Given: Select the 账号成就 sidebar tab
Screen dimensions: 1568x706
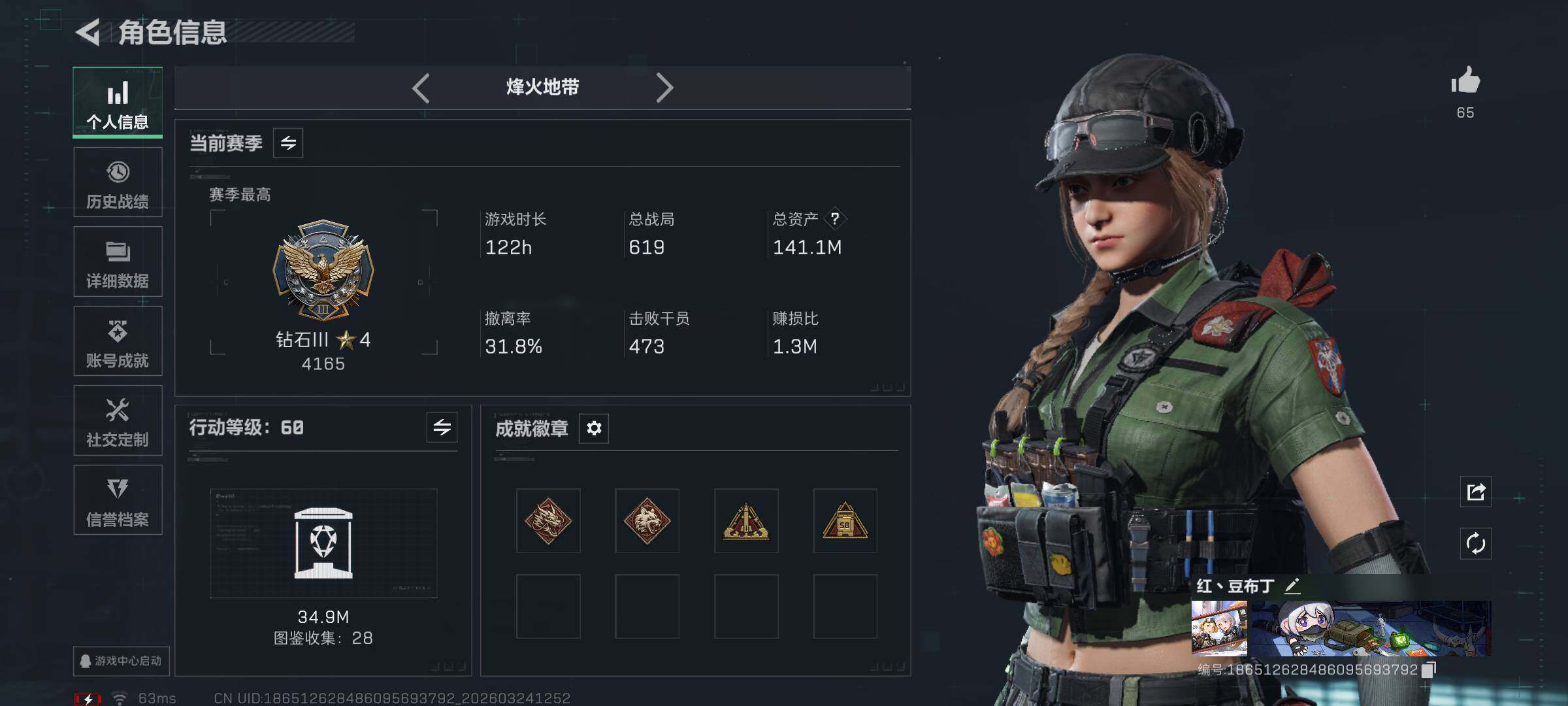Looking at the screenshot, I should click(118, 341).
